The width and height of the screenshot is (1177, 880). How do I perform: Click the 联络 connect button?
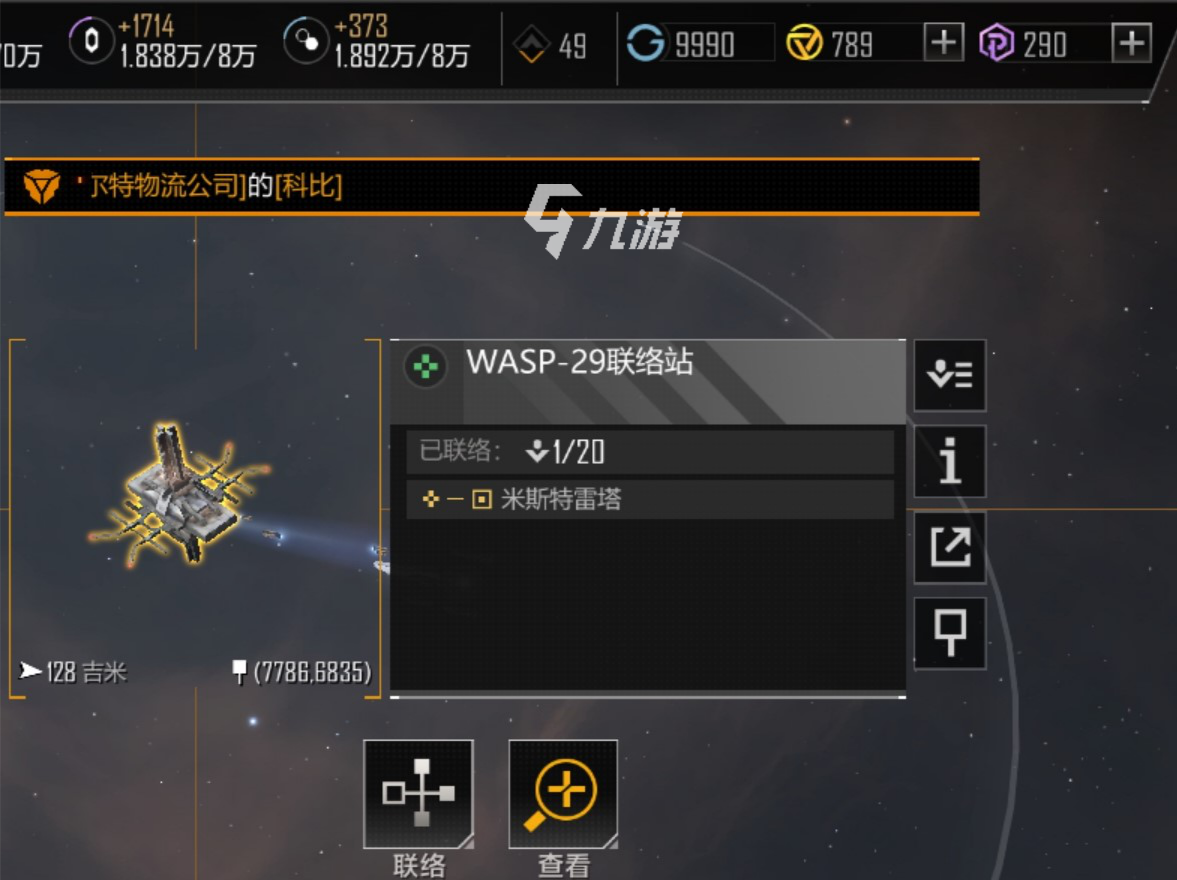click(x=418, y=794)
